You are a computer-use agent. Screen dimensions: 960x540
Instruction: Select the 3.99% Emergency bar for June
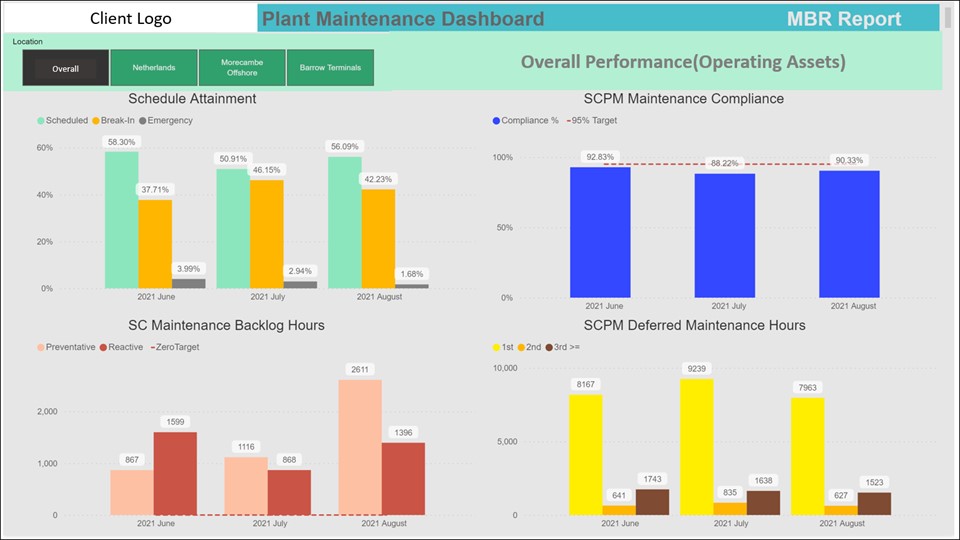click(189, 283)
